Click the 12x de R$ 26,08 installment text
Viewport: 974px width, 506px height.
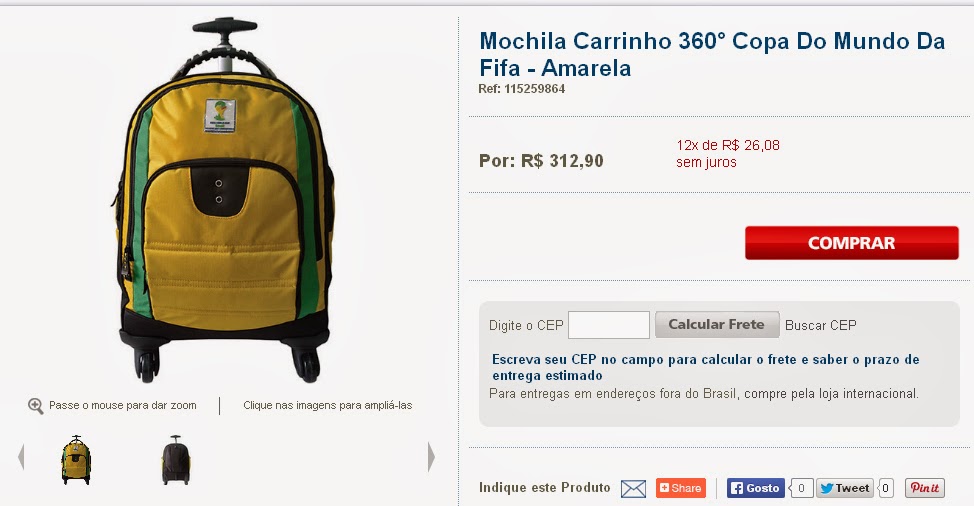click(727, 145)
